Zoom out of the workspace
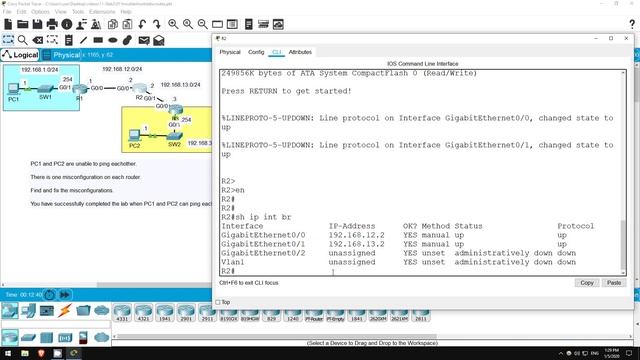 pyautogui.click(x=202, y=24)
